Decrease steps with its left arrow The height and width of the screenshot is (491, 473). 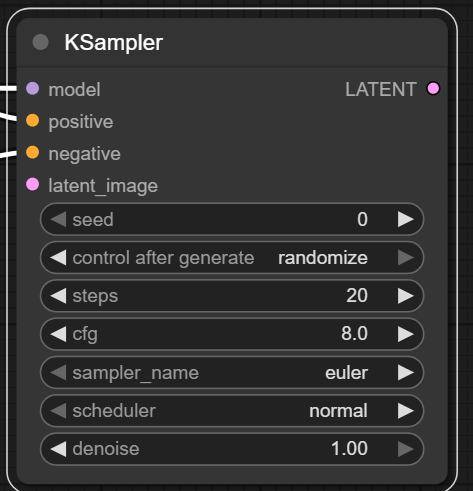[58, 296]
